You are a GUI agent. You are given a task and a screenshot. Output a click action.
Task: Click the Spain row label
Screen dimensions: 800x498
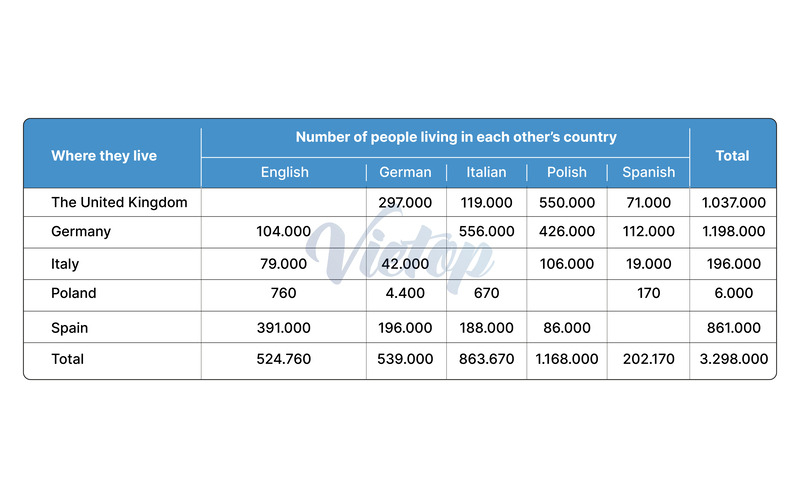pyautogui.click(x=69, y=328)
